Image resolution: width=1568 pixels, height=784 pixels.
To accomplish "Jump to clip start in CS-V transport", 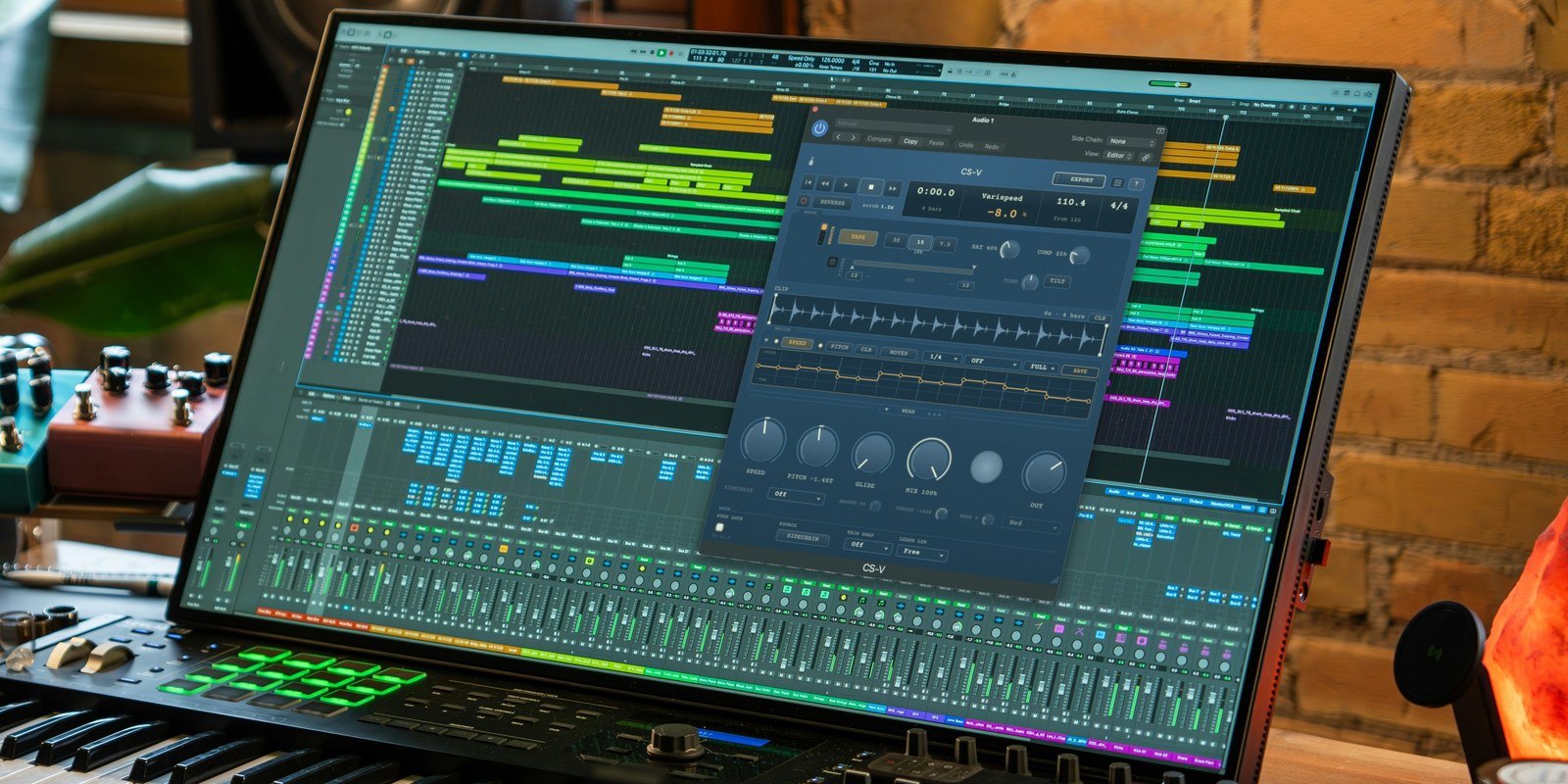I will (x=808, y=183).
